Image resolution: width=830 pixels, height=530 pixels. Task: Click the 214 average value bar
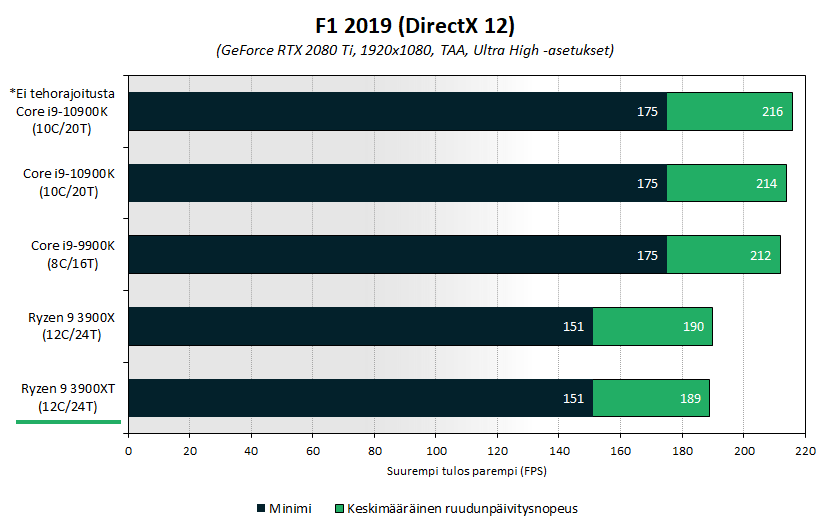[x=727, y=183]
